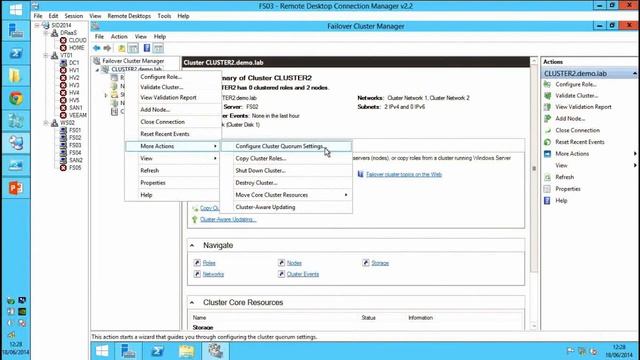
Task: Follow the Roles navigation link
Action: pos(209,263)
